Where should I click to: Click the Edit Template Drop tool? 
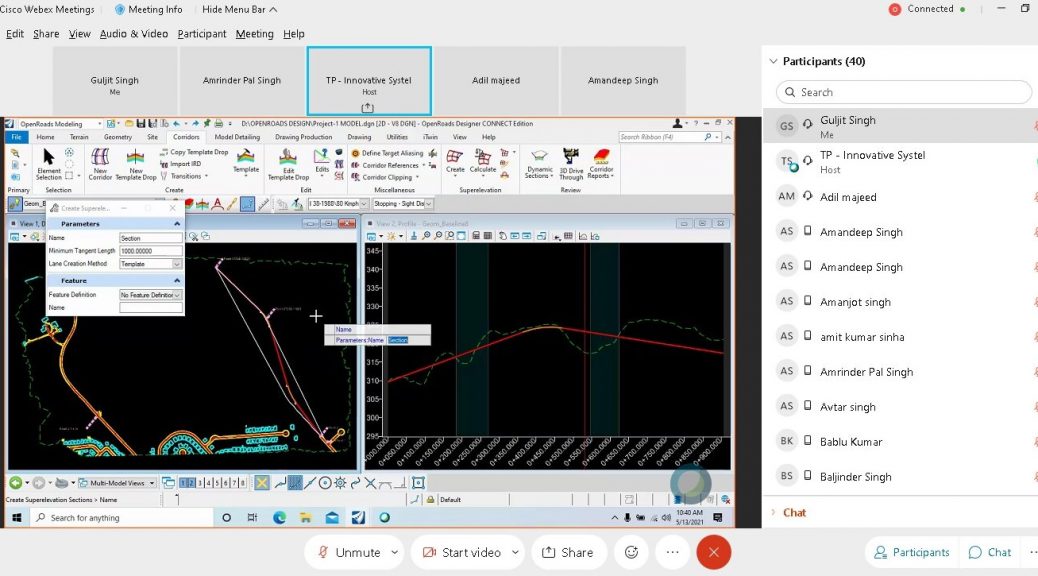click(x=288, y=164)
